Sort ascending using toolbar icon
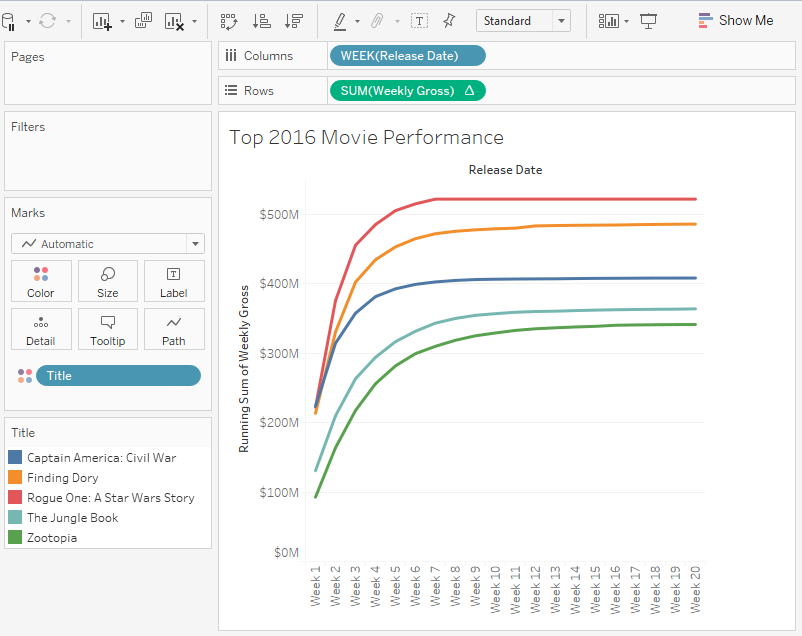The image size is (802, 636). [261, 21]
